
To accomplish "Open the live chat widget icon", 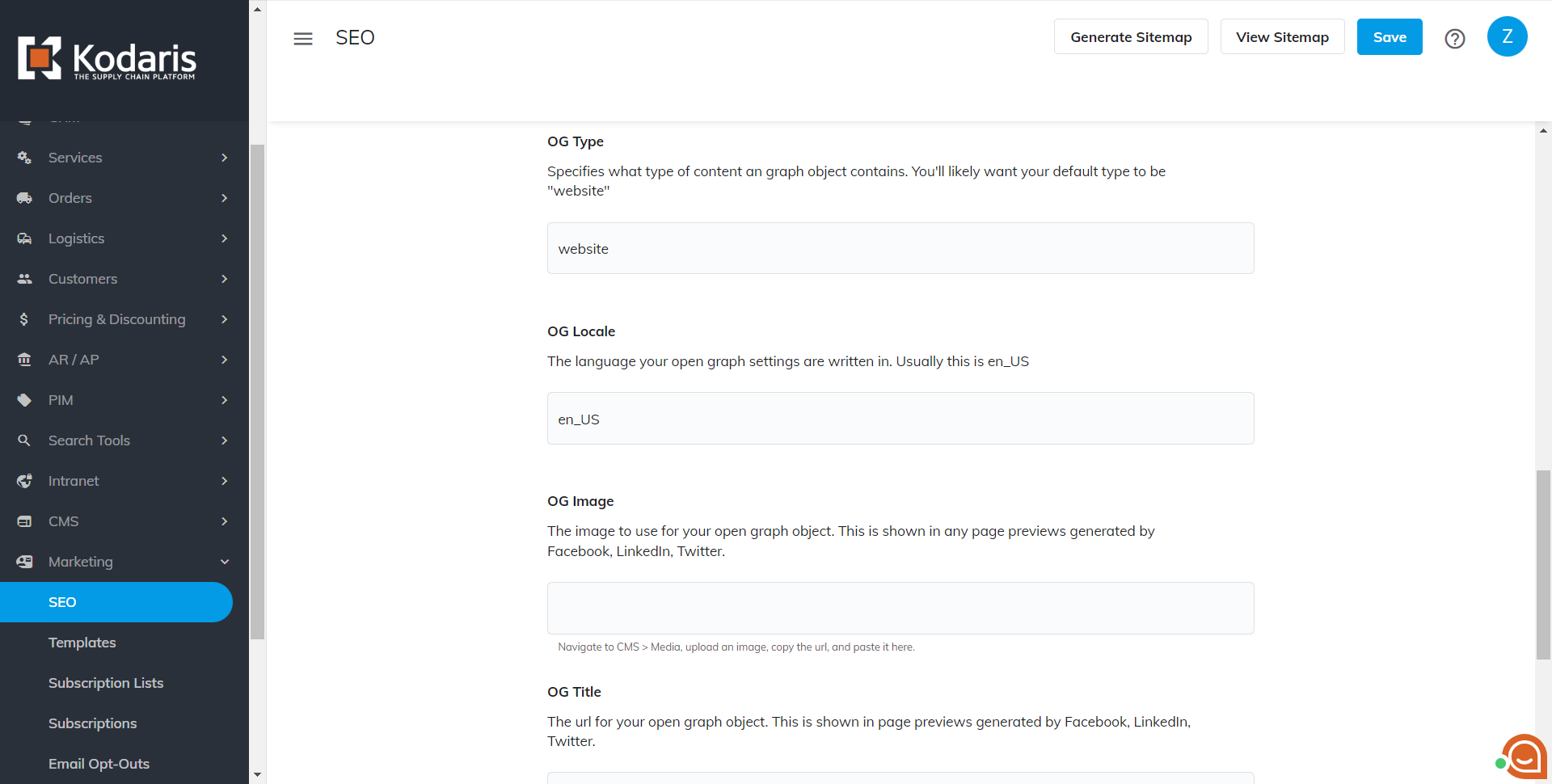I will 1523,757.
